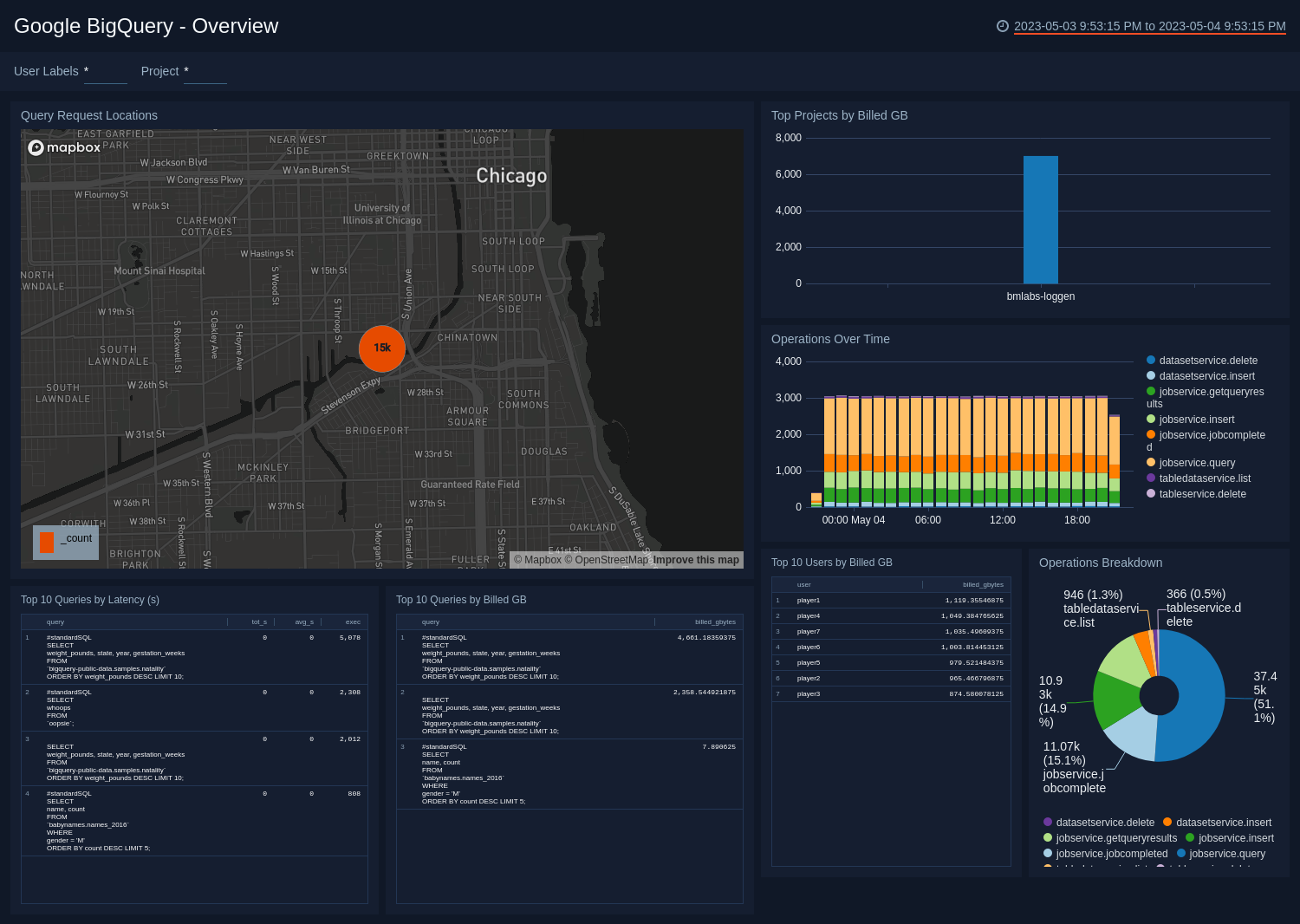Screen dimensions: 1300x924
Task: Toggle datasetservice.insert series in Operations Over Time legend
Action: 1199,376
